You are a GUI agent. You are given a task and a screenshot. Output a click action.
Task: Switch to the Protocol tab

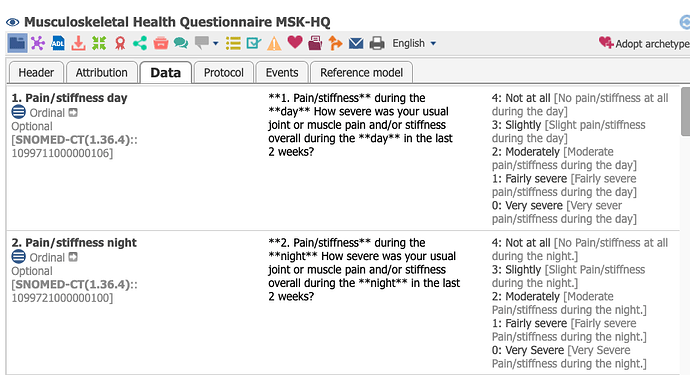(x=224, y=72)
